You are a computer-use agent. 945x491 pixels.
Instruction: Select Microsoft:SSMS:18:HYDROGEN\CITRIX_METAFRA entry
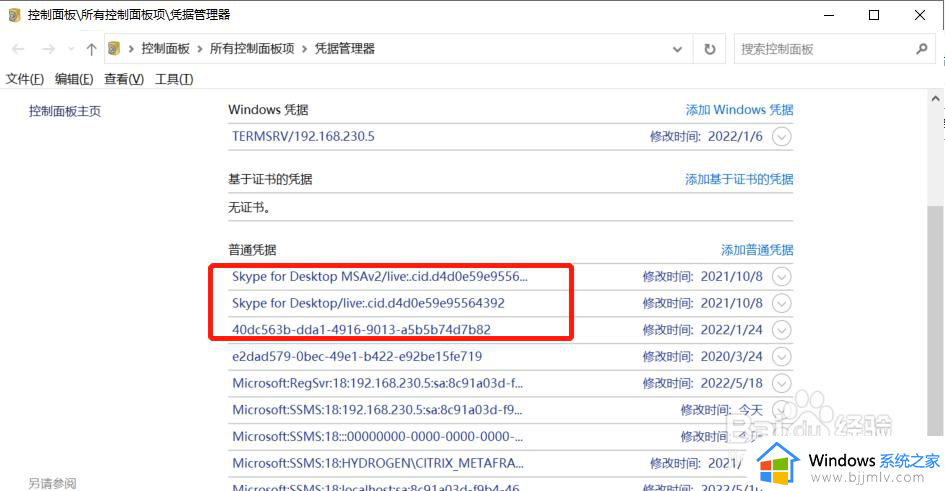378,463
